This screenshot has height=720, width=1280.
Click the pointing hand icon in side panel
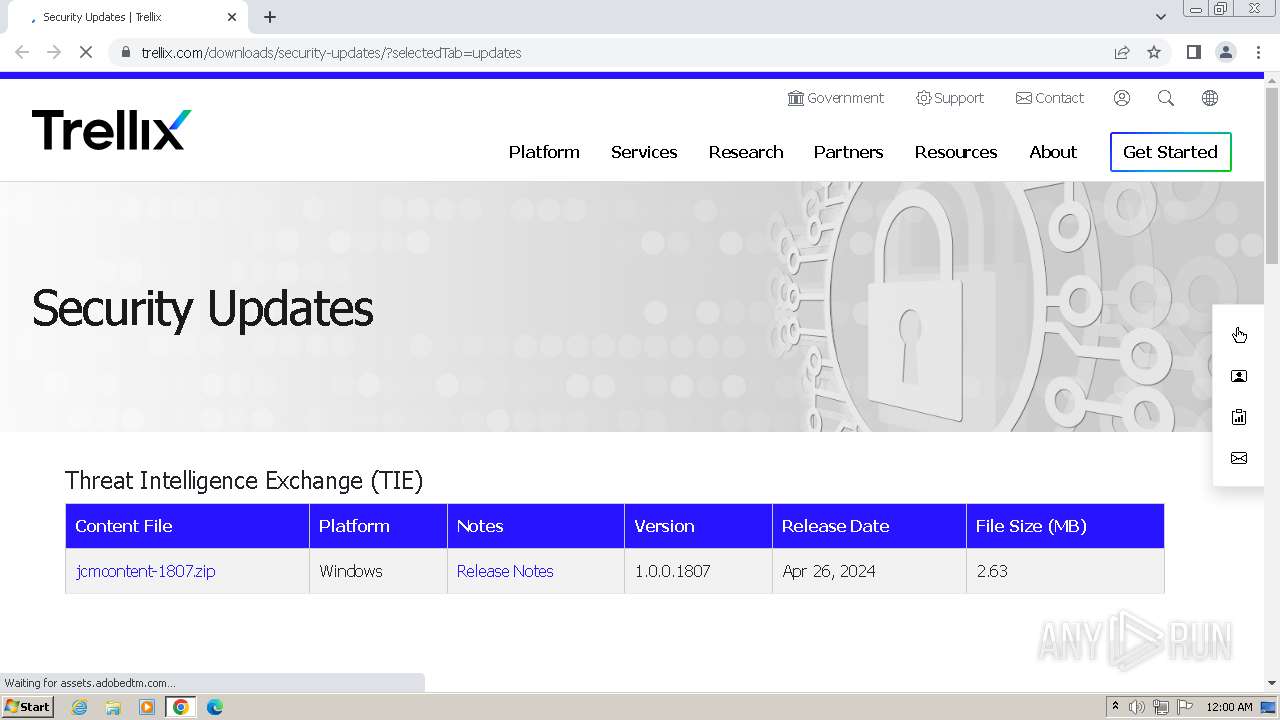(x=1239, y=335)
